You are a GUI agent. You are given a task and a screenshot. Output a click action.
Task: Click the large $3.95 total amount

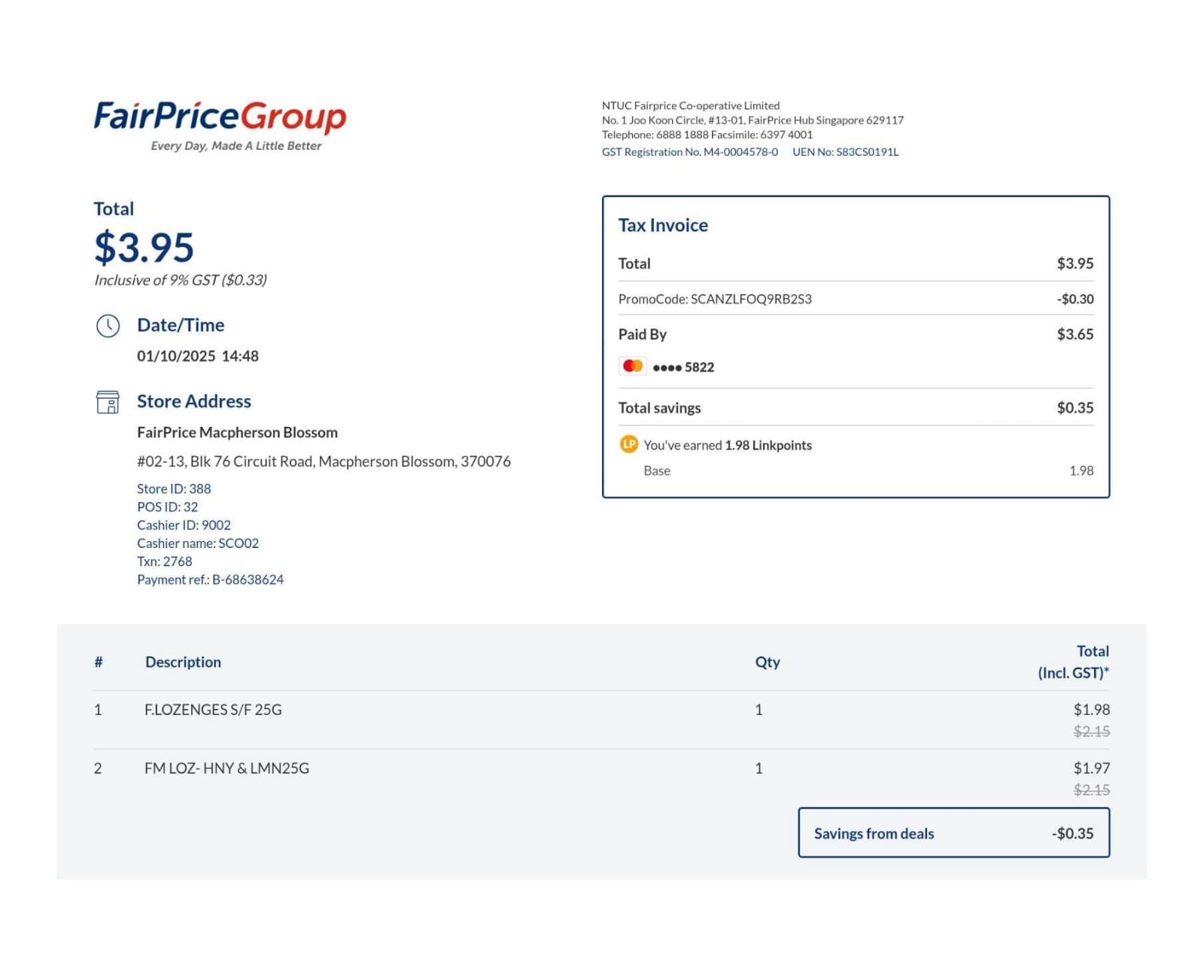(x=144, y=247)
